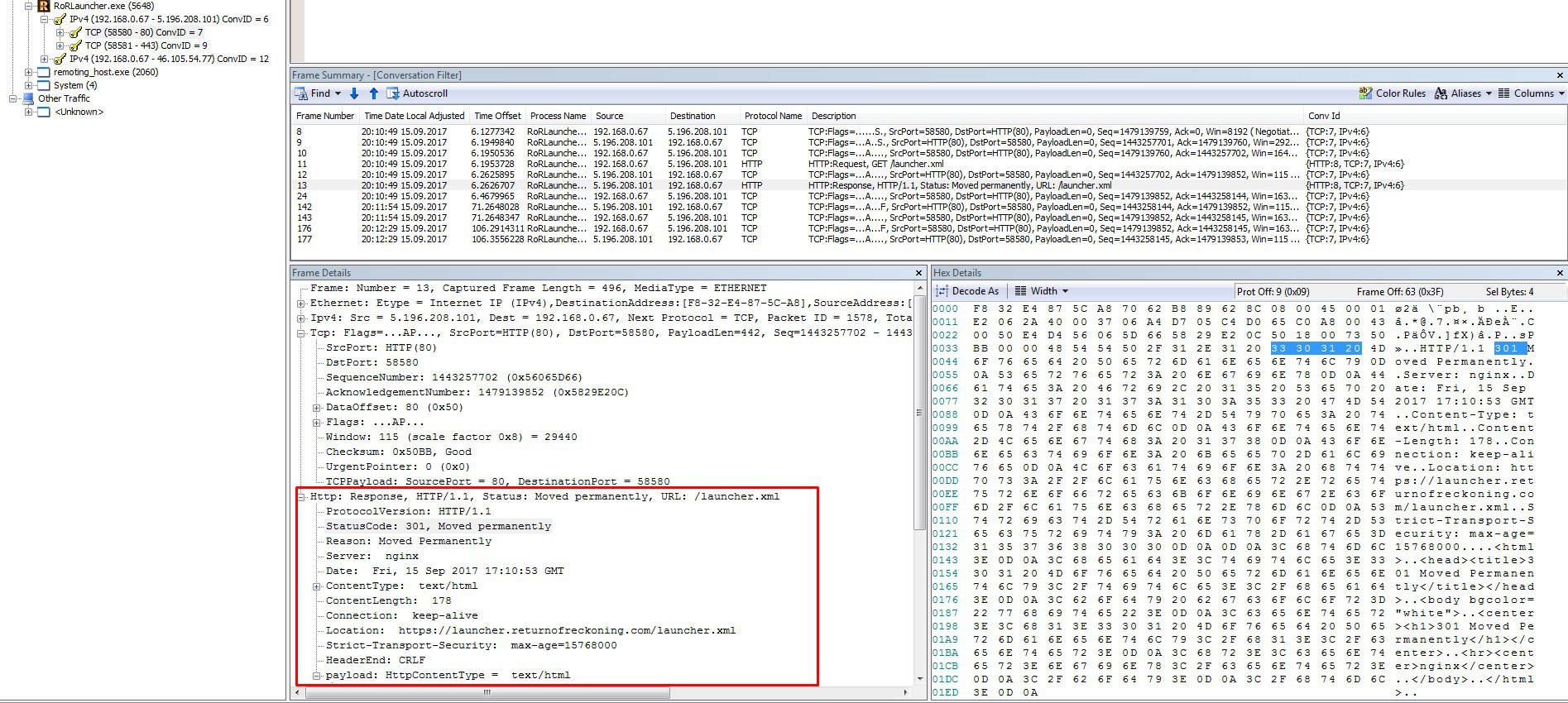Select Strict-Transport-Security: max-age line
1568x703 pixels.
pyautogui.click(x=471, y=645)
